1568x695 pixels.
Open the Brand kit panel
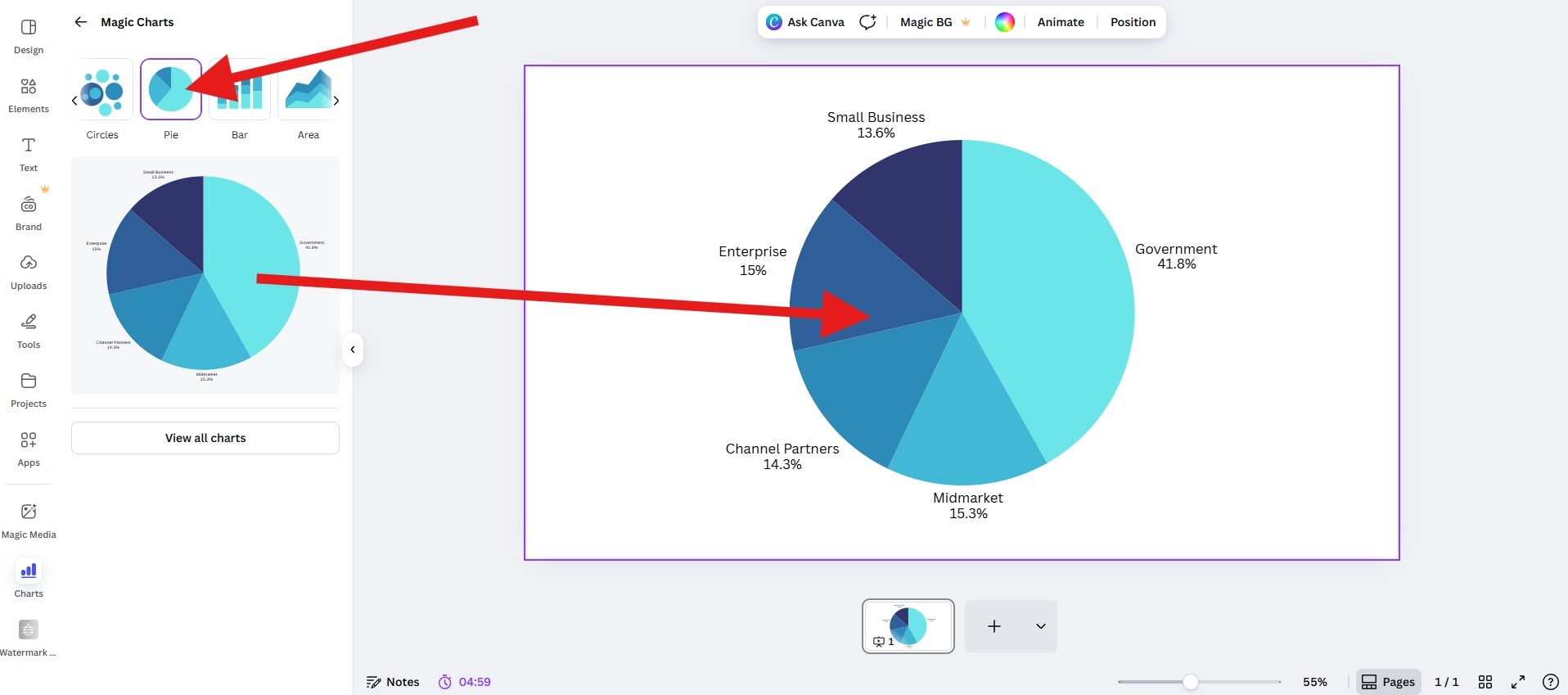[29, 214]
